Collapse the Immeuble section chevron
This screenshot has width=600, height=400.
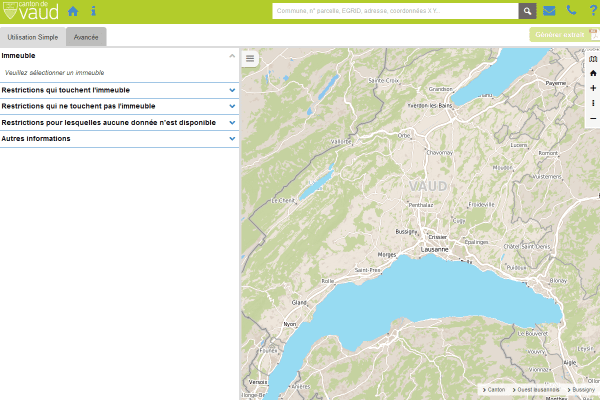[232, 56]
